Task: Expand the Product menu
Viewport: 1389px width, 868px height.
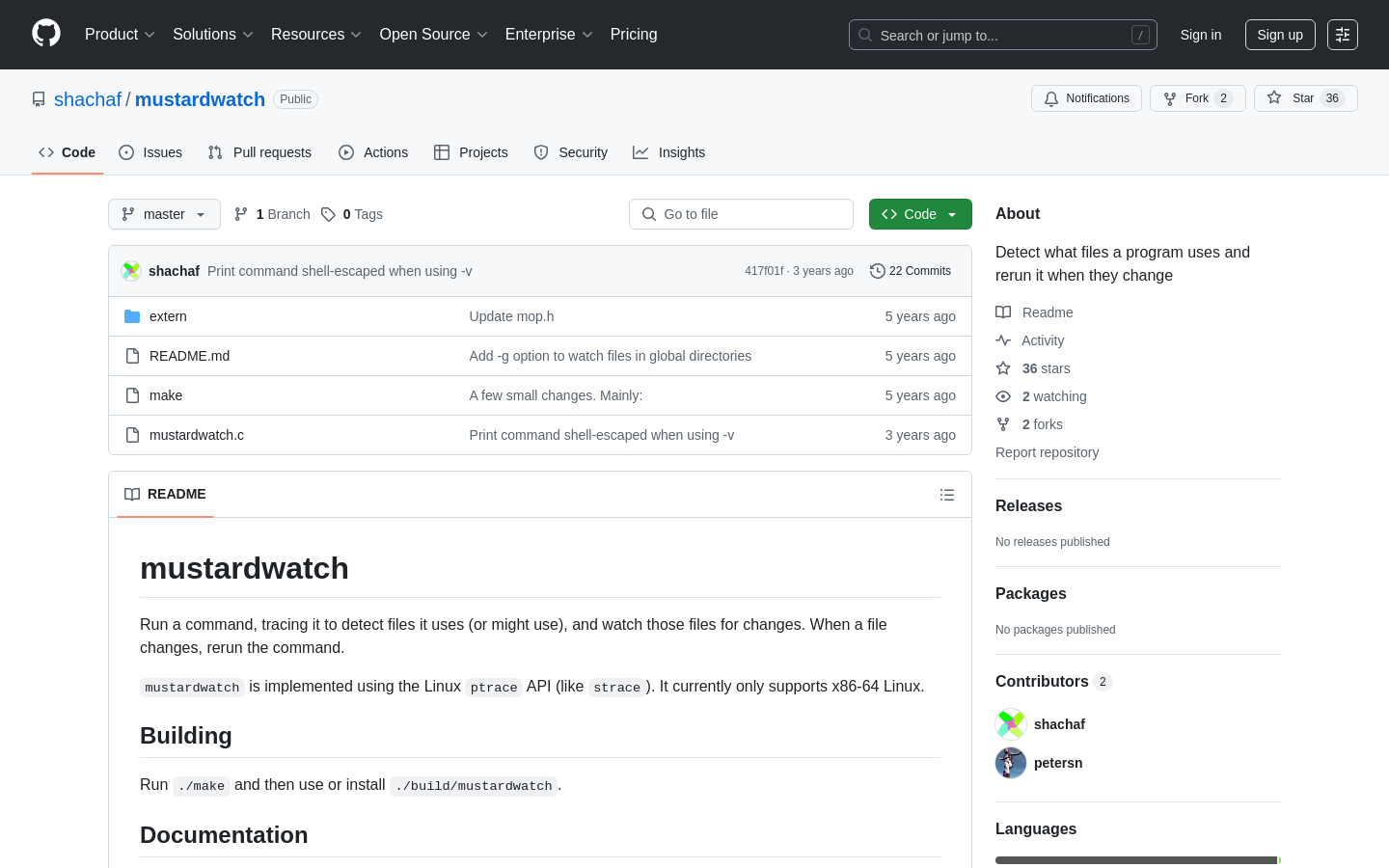Action: [120, 35]
